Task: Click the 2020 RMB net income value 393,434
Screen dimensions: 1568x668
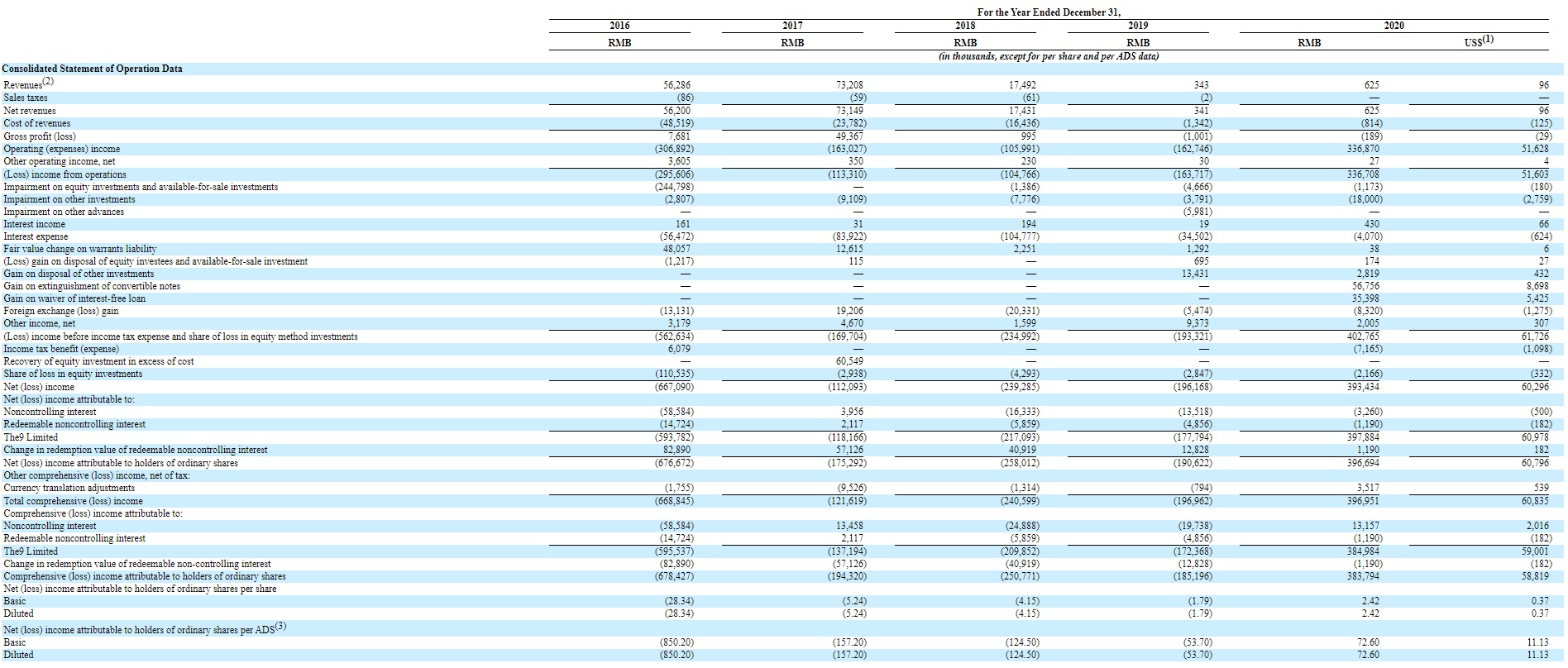Action: pyautogui.click(x=1364, y=387)
